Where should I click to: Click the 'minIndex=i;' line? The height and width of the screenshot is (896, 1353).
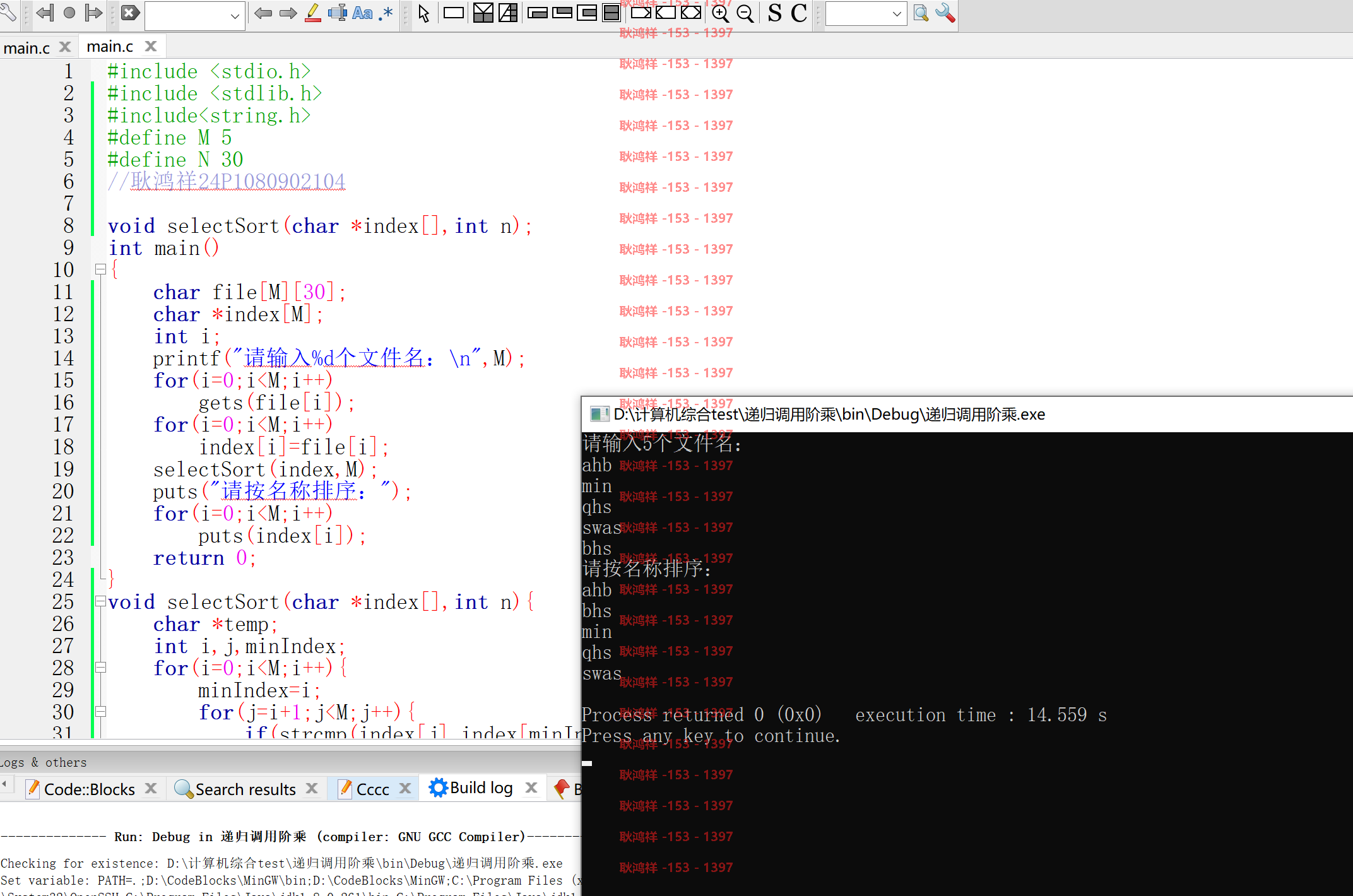pos(259,690)
